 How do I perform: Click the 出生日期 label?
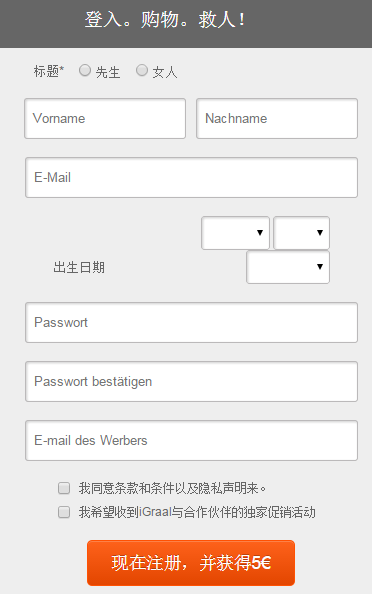click(x=79, y=267)
